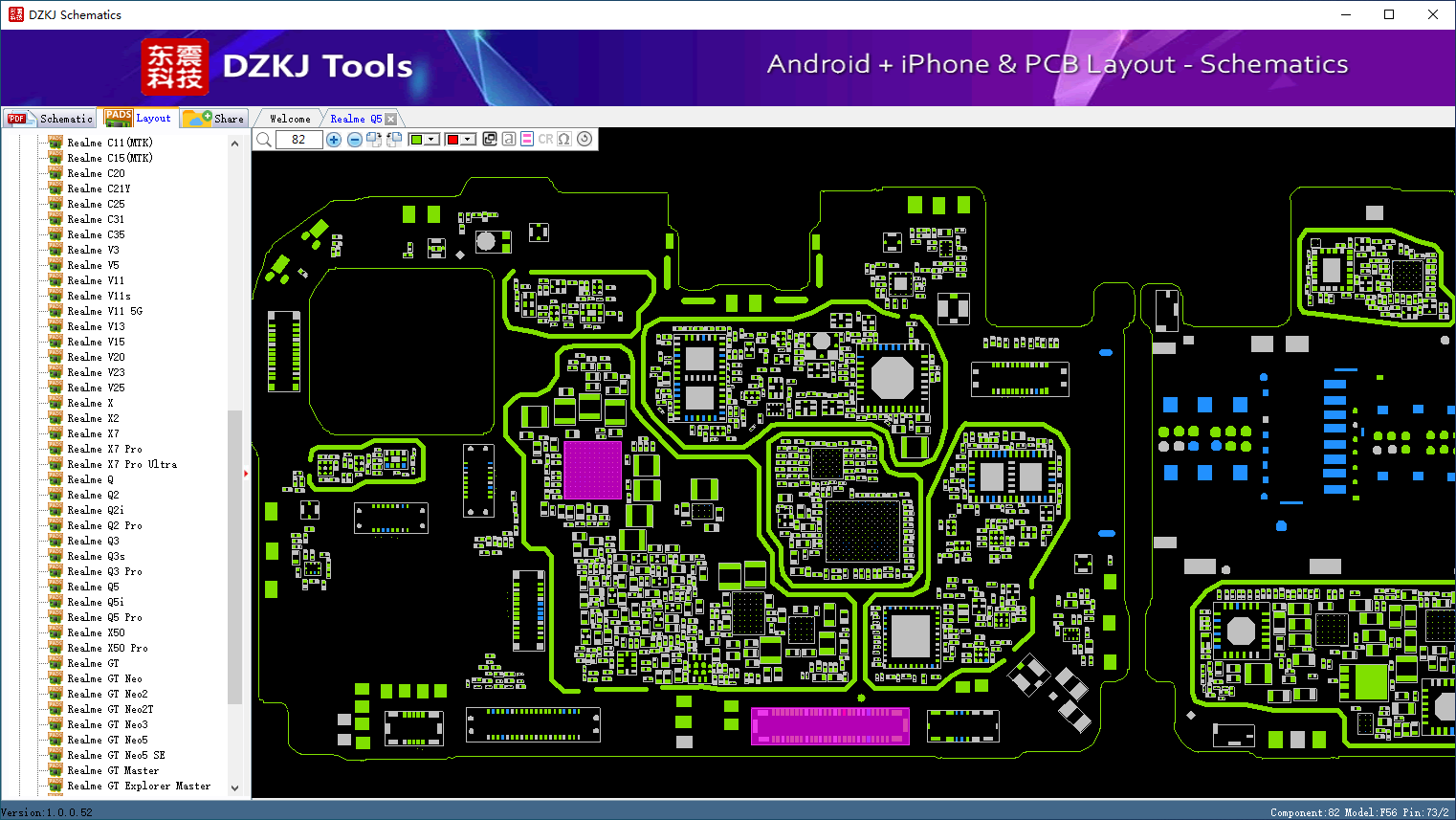Toggle the CR component display icon
Image resolution: width=1456 pixels, height=820 pixels.
pos(545,139)
